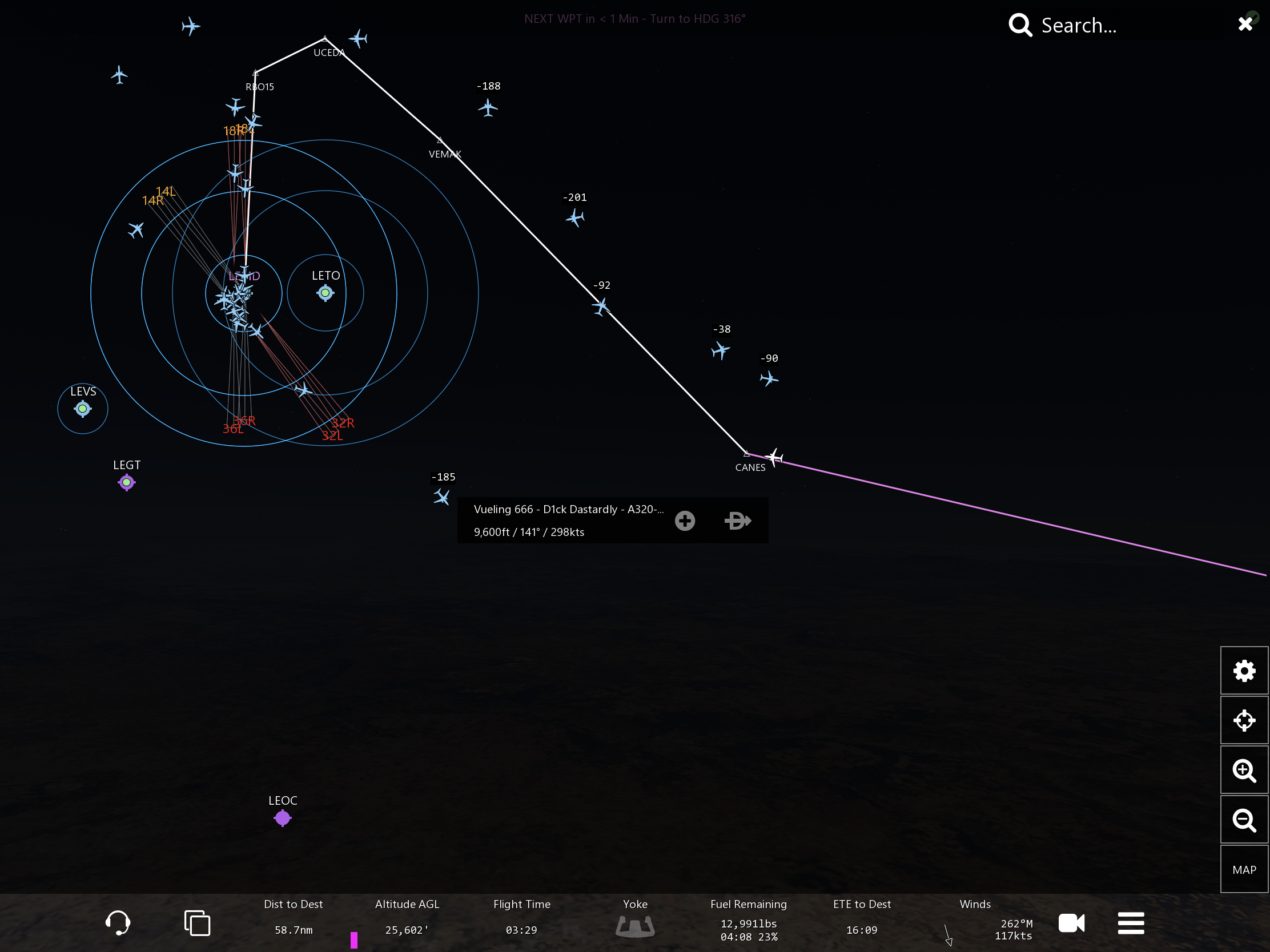This screenshot has width=1270, height=952.
Task: Open map settings gear icon
Action: pyautogui.click(x=1244, y=670)
